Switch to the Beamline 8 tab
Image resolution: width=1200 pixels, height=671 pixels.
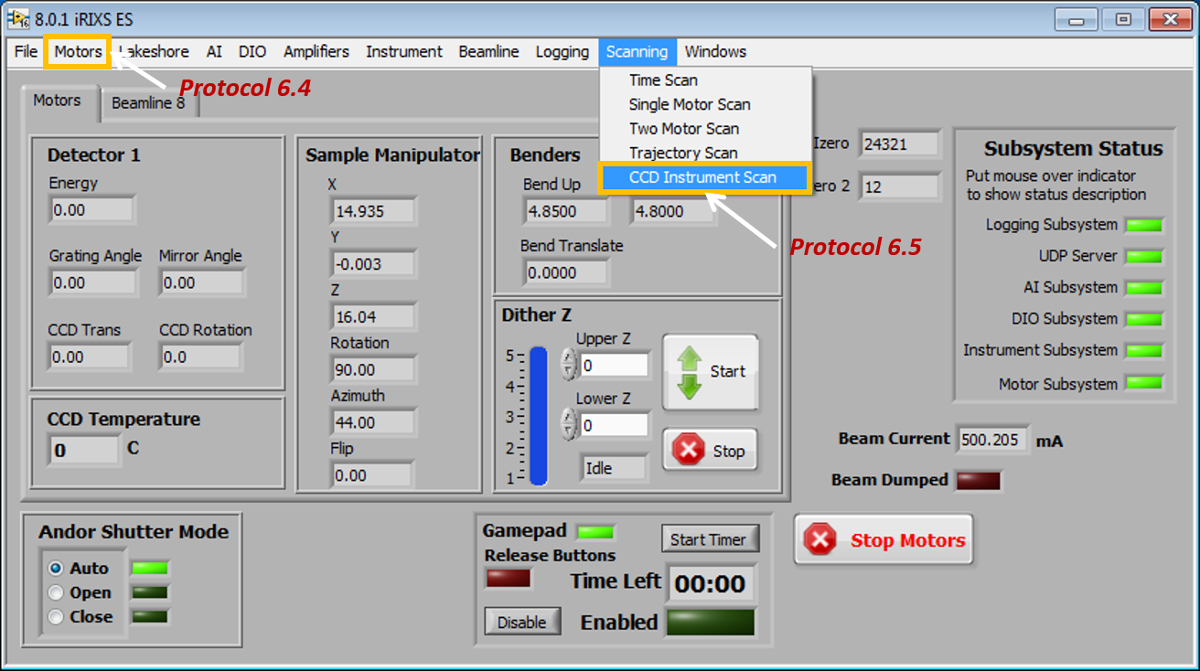148,103
